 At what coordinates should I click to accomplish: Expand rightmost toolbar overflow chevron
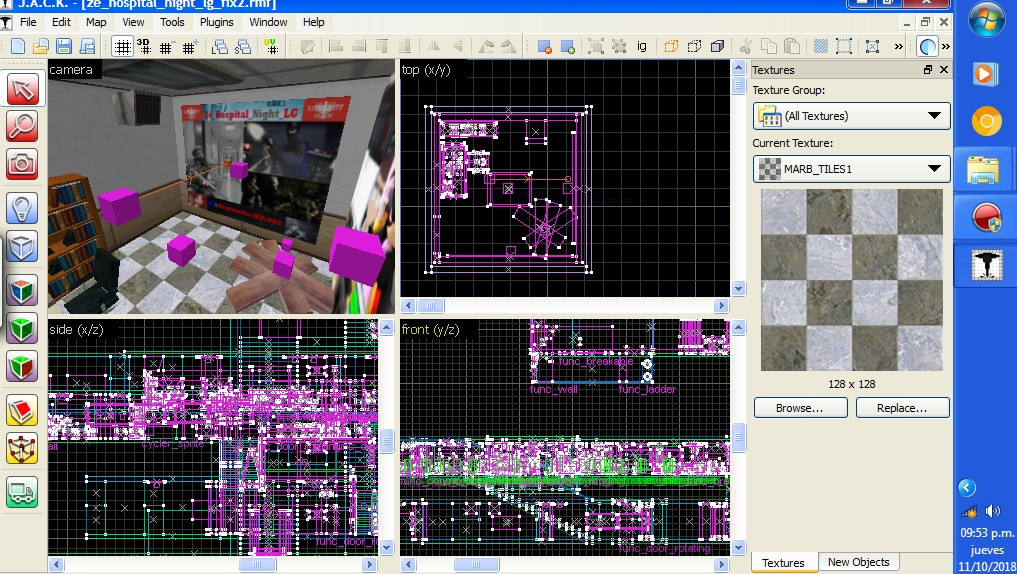(946, 46)
